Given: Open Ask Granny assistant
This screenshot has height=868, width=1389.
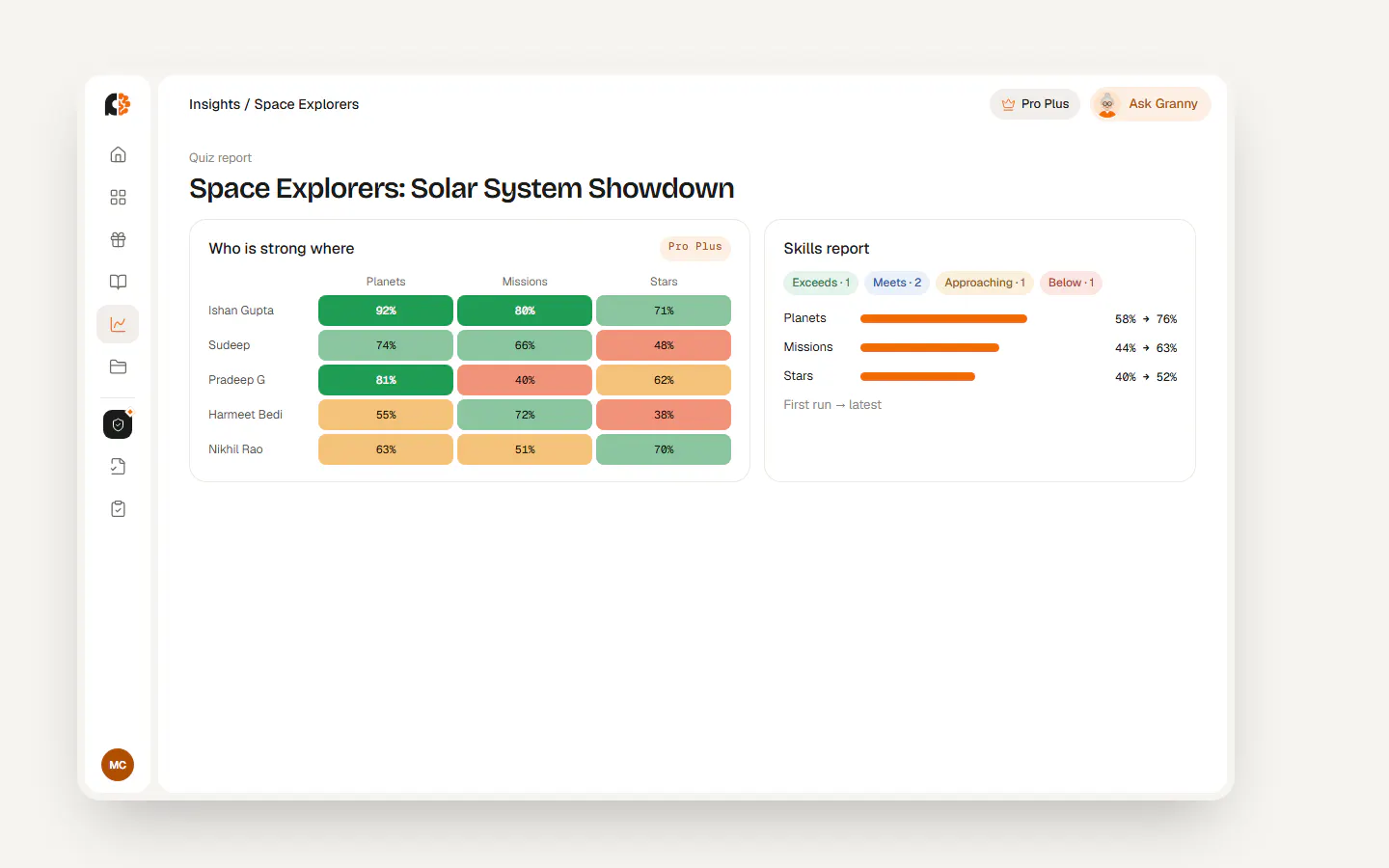Looking at the screenshot, I should pos(1150,104).
